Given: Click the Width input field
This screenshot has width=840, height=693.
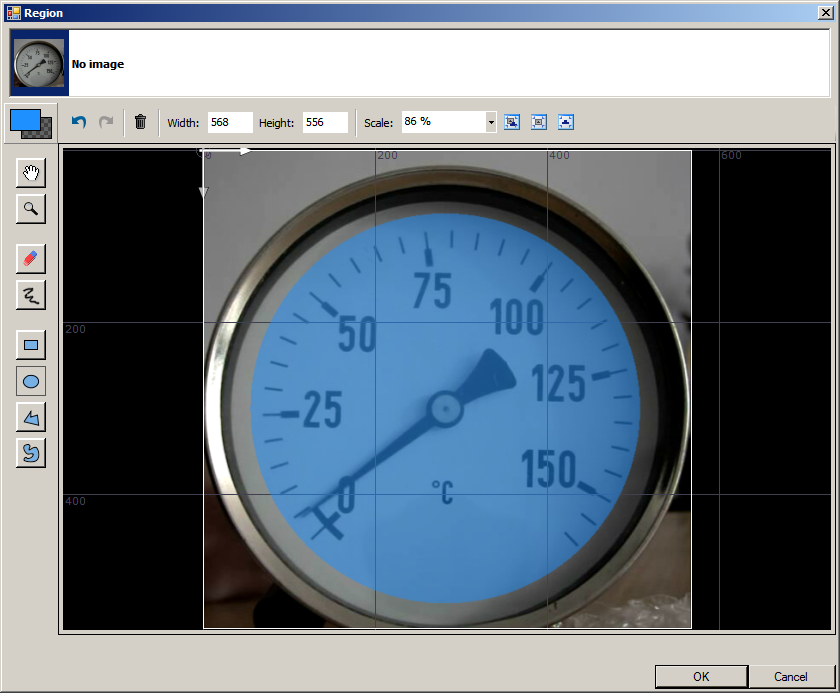Looking at the screenshot, I should coord(229,122).
